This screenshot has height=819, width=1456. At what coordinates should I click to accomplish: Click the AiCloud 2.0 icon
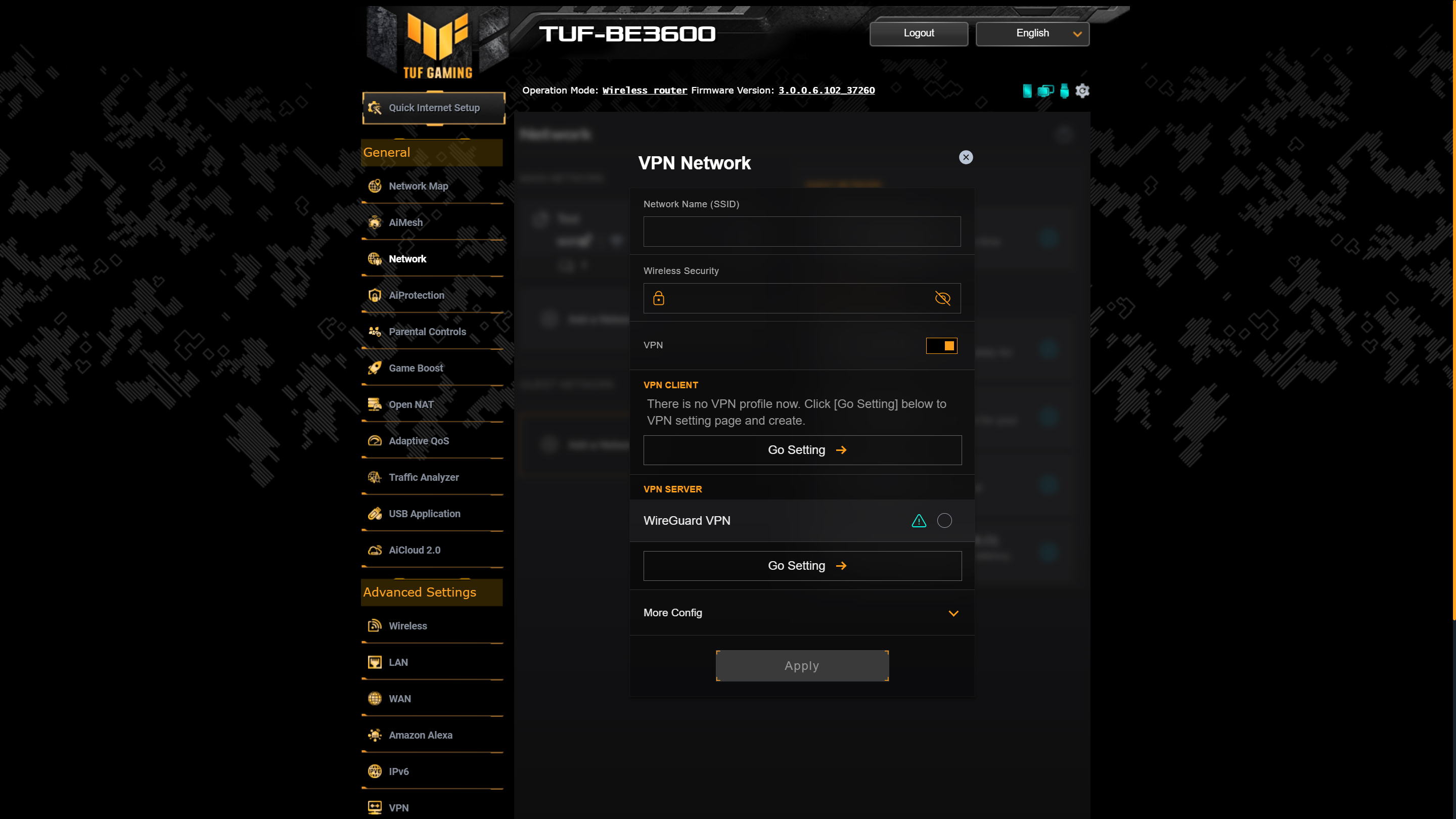tap(375, 550)
